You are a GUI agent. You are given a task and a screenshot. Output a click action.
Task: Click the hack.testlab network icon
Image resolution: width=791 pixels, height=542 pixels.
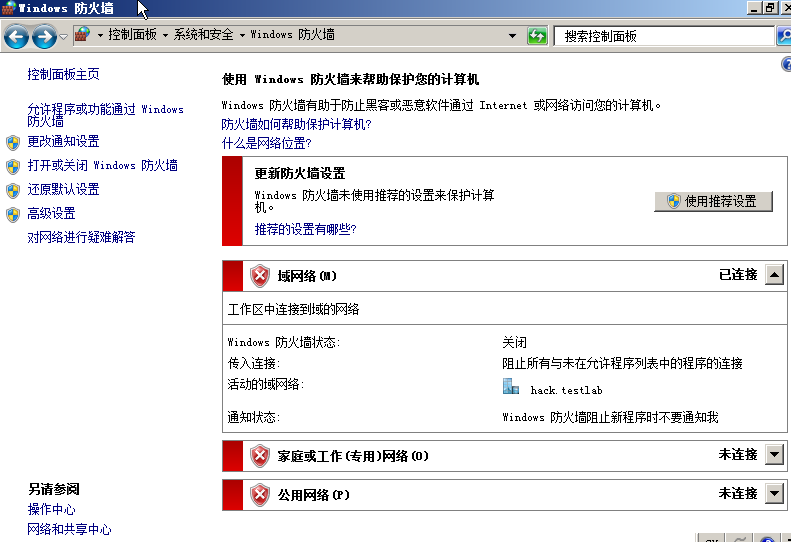[x=511, y=387]
